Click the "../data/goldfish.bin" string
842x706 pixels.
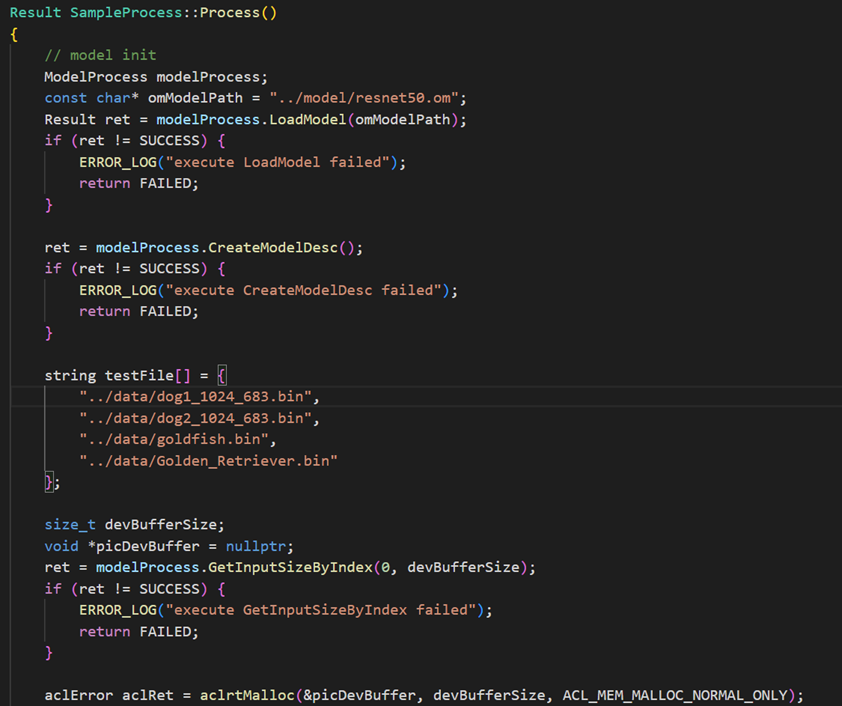click(174, 439)
